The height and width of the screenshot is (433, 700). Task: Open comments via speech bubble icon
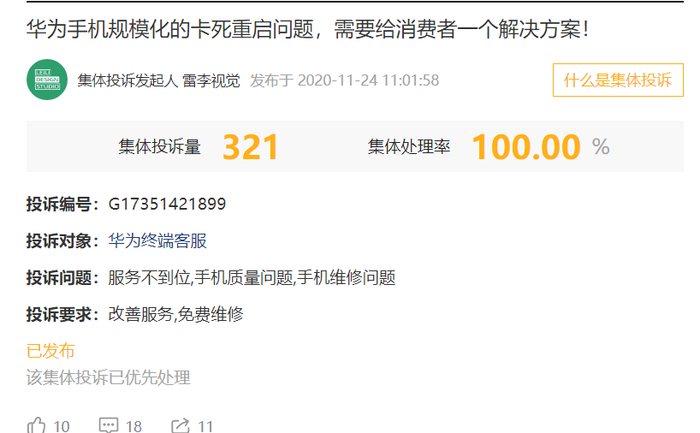tap(108, 425)
